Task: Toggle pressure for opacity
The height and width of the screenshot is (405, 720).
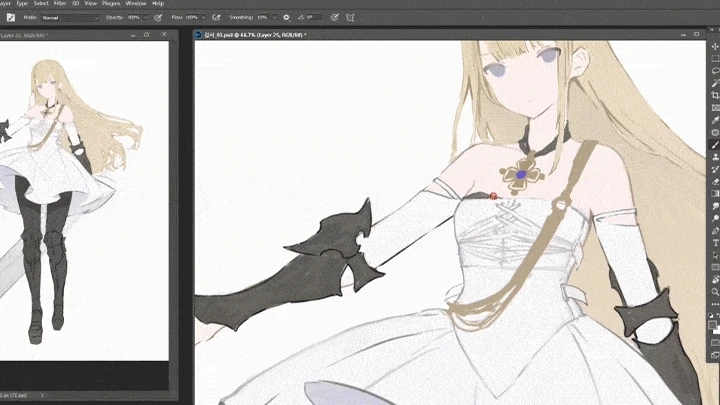Action: (158, 17)
